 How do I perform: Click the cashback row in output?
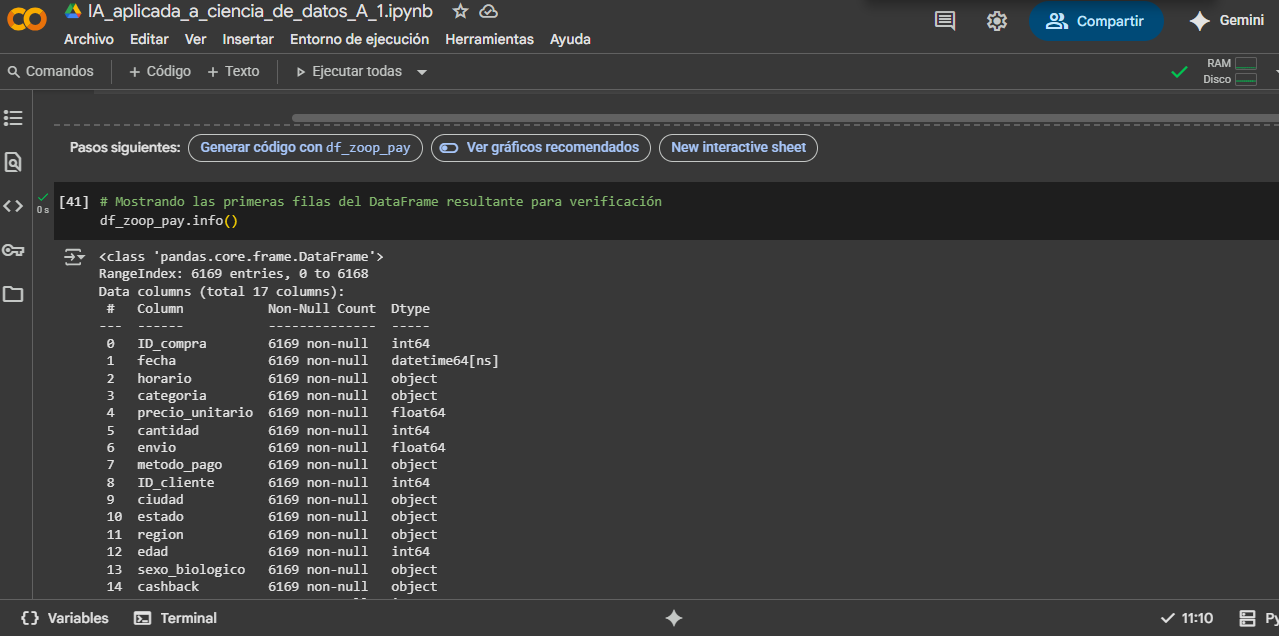(272, 586)
